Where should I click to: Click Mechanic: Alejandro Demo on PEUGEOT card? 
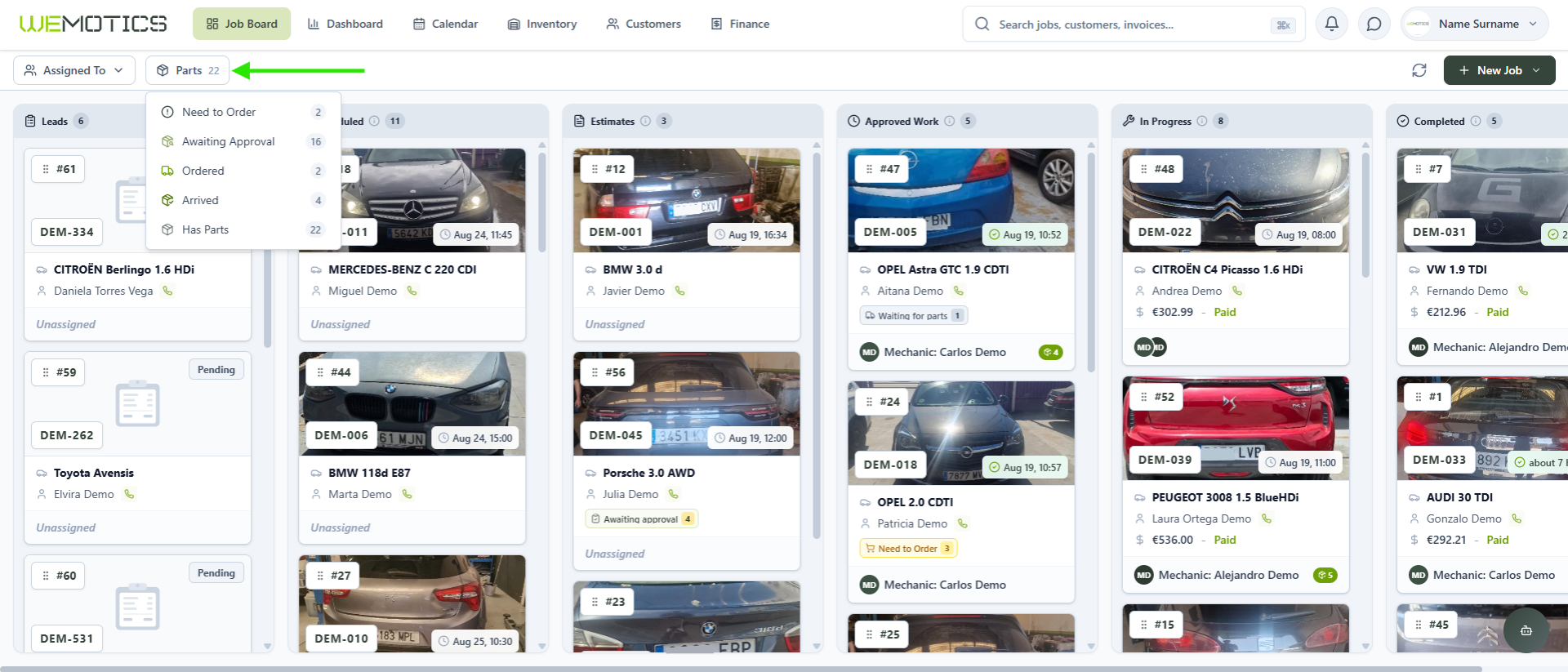(x=1228, y=575)
